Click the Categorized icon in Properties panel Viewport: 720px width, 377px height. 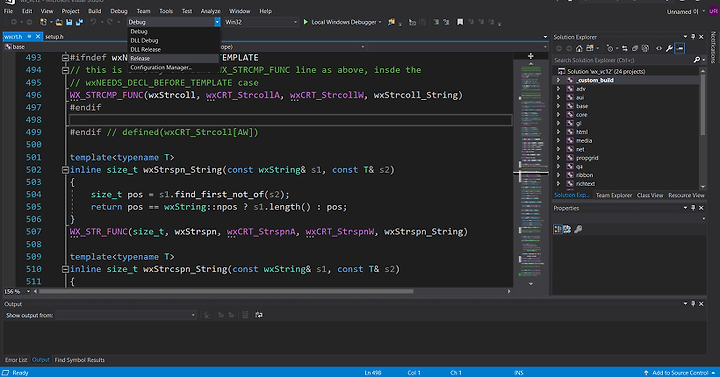(x=557, y=229)
